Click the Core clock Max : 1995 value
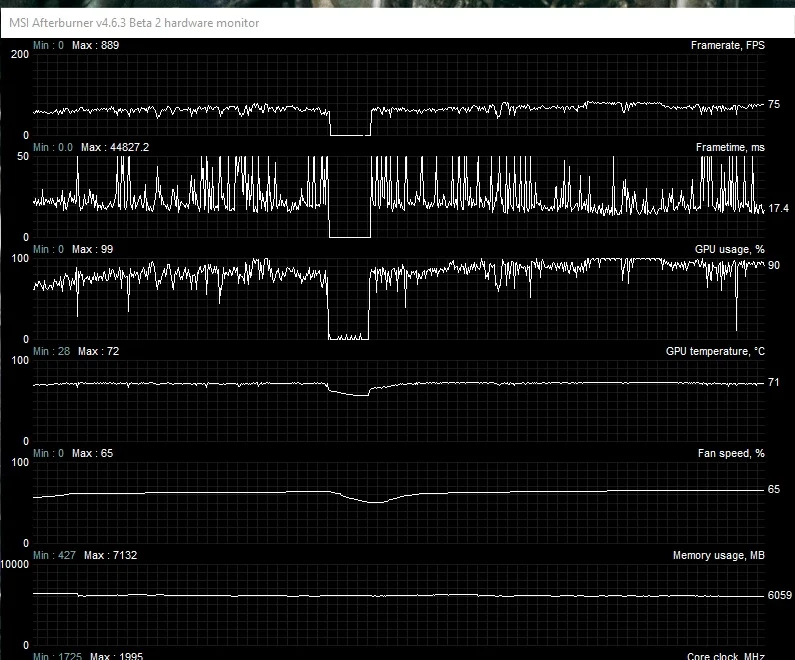795x660 pixels. (117, 655)
